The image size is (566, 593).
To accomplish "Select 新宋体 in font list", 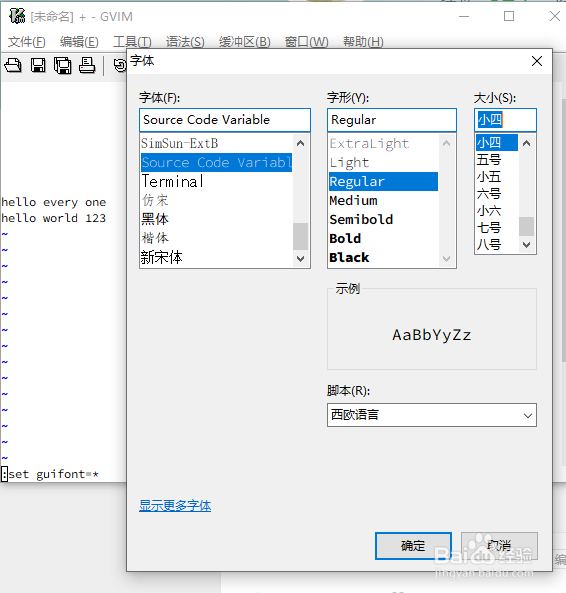I will point(216,257).
